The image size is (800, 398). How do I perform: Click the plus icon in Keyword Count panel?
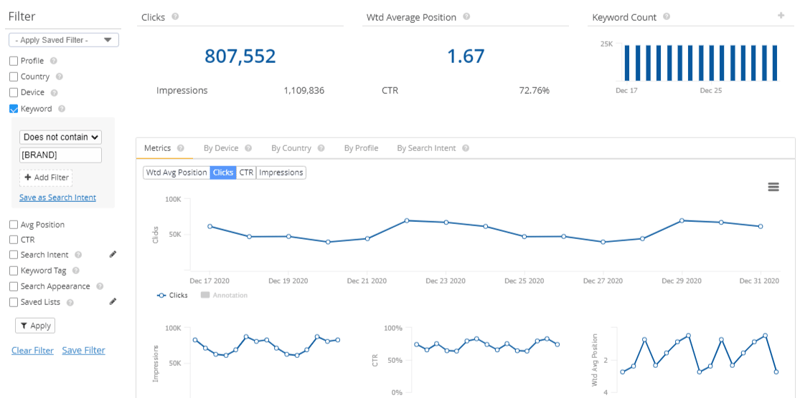pyautogui.click(x=781, y=16)
